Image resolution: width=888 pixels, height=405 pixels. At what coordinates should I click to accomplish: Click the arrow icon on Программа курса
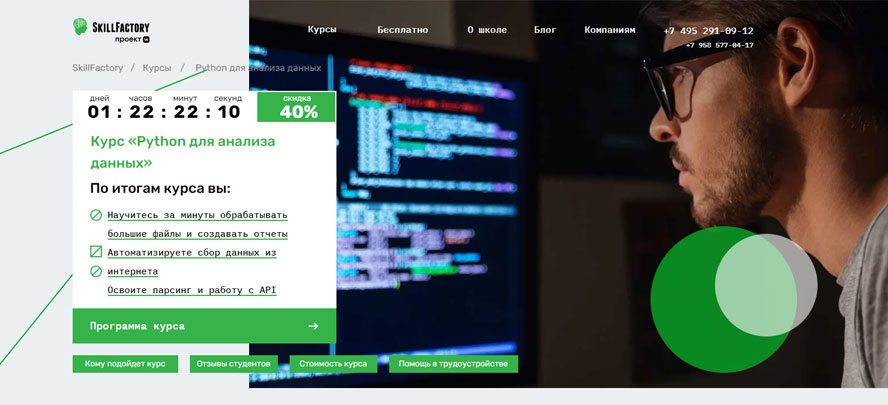point(313,326)
